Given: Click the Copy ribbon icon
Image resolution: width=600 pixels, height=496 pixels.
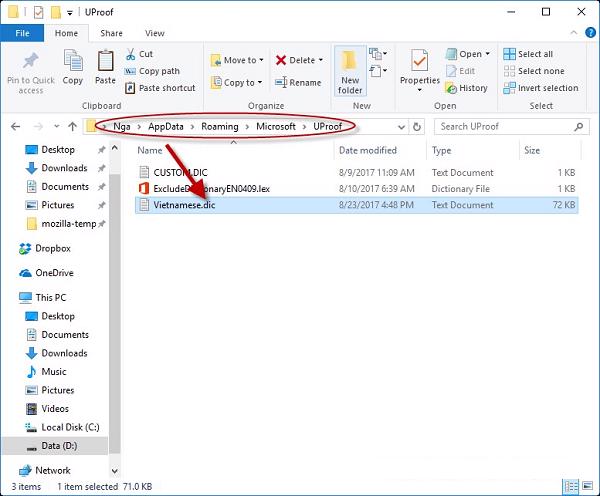Looking at the screenshot, I should [73, 61].
